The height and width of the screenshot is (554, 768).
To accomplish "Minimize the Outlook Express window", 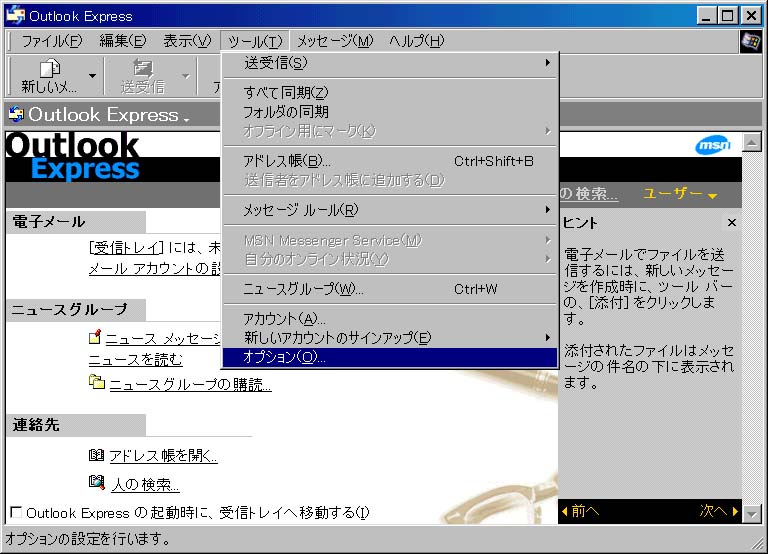I will [x=706, y=16].
